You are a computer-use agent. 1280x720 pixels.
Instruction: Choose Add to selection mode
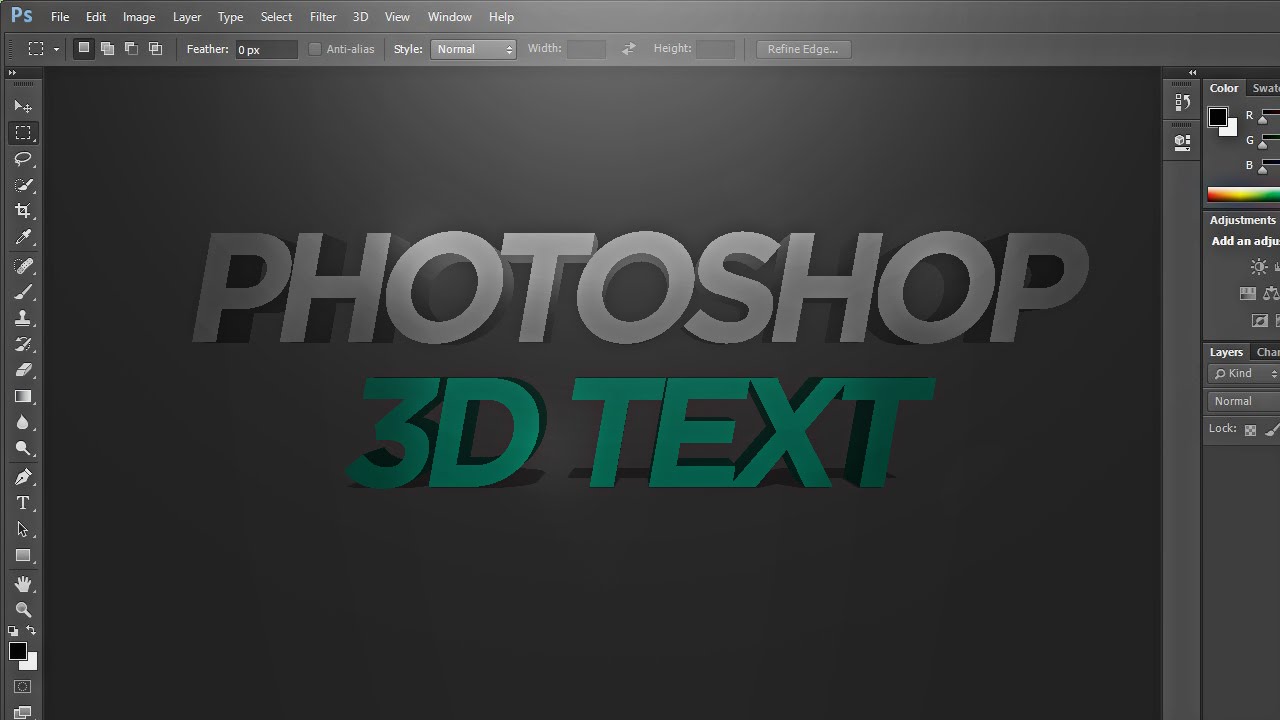click(x=107, y=48)
